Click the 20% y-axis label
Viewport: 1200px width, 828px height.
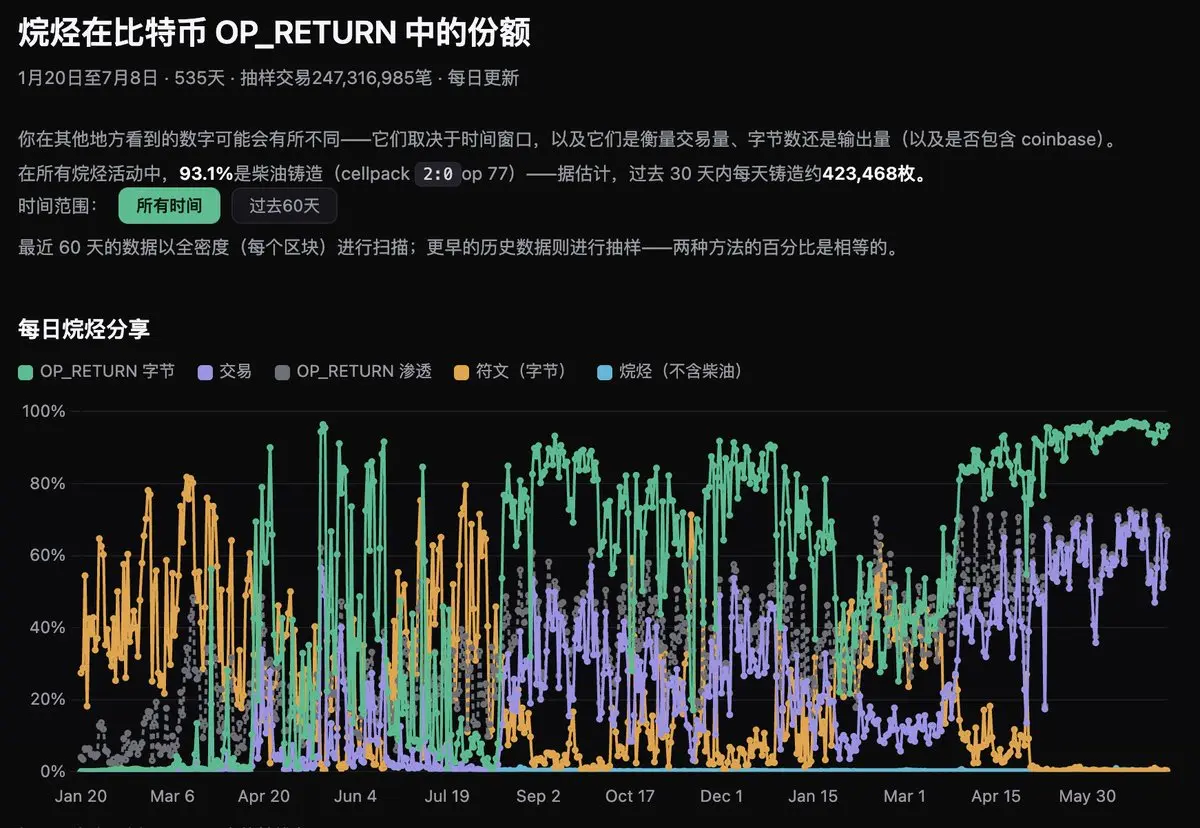pyautogui.click(x=46, y=699)
